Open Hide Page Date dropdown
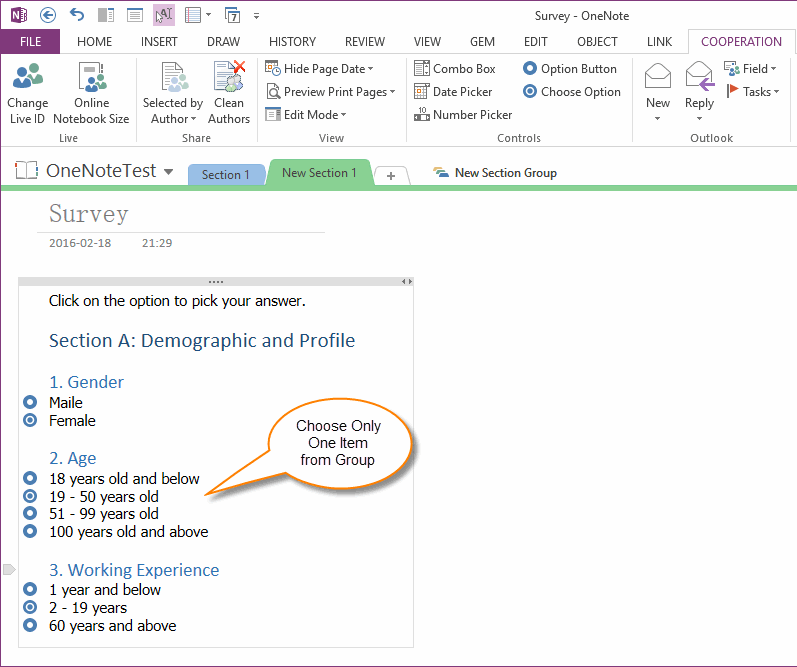This screenshot has height=667, width=797. (x=319, y=69)
